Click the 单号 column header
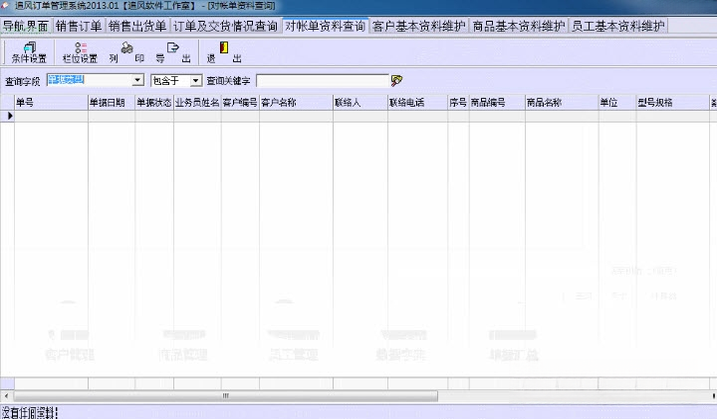 pyautogui.click(x=51, y=102)
